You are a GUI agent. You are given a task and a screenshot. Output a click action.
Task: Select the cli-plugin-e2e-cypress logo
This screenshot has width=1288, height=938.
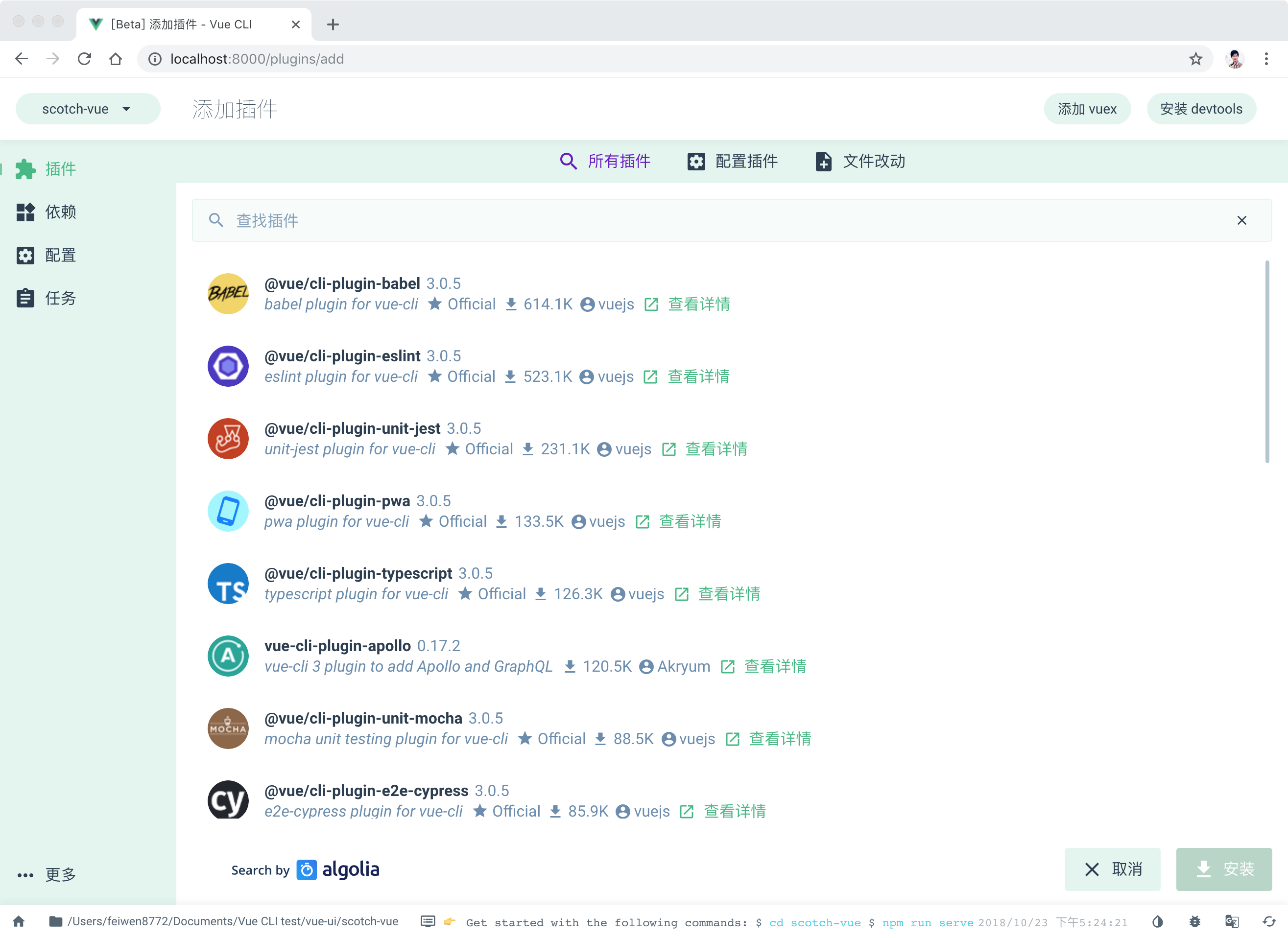(x=228, y=800)
